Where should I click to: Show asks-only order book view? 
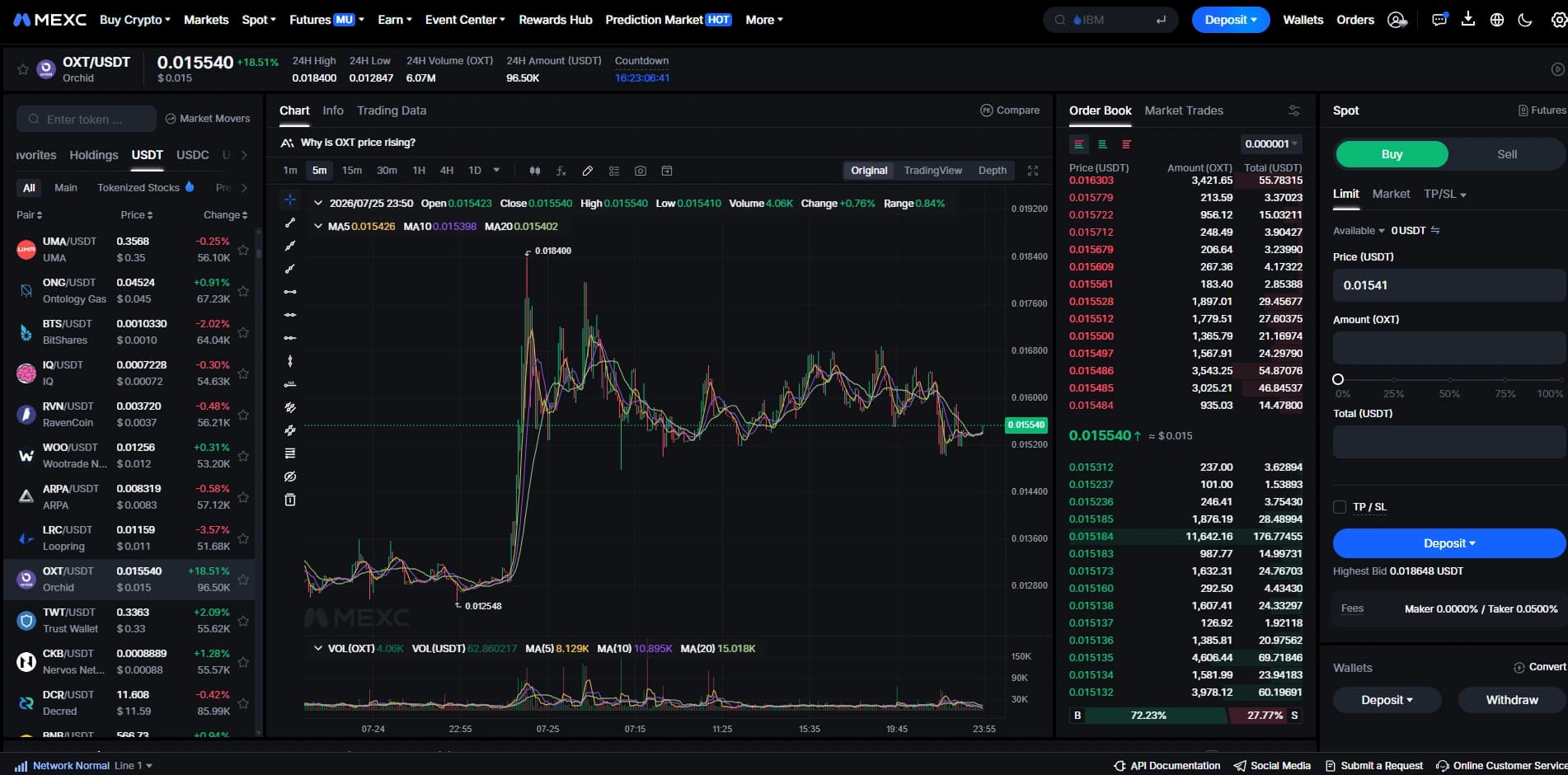[1126, 144]
